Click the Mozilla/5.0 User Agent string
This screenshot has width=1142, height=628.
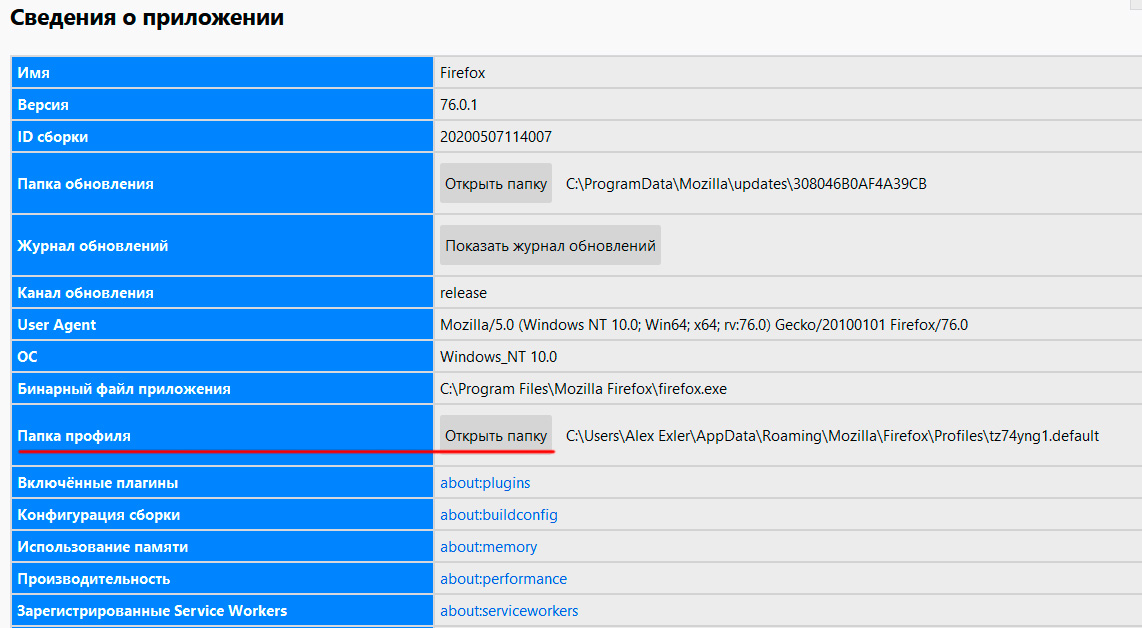click(703, 325)
